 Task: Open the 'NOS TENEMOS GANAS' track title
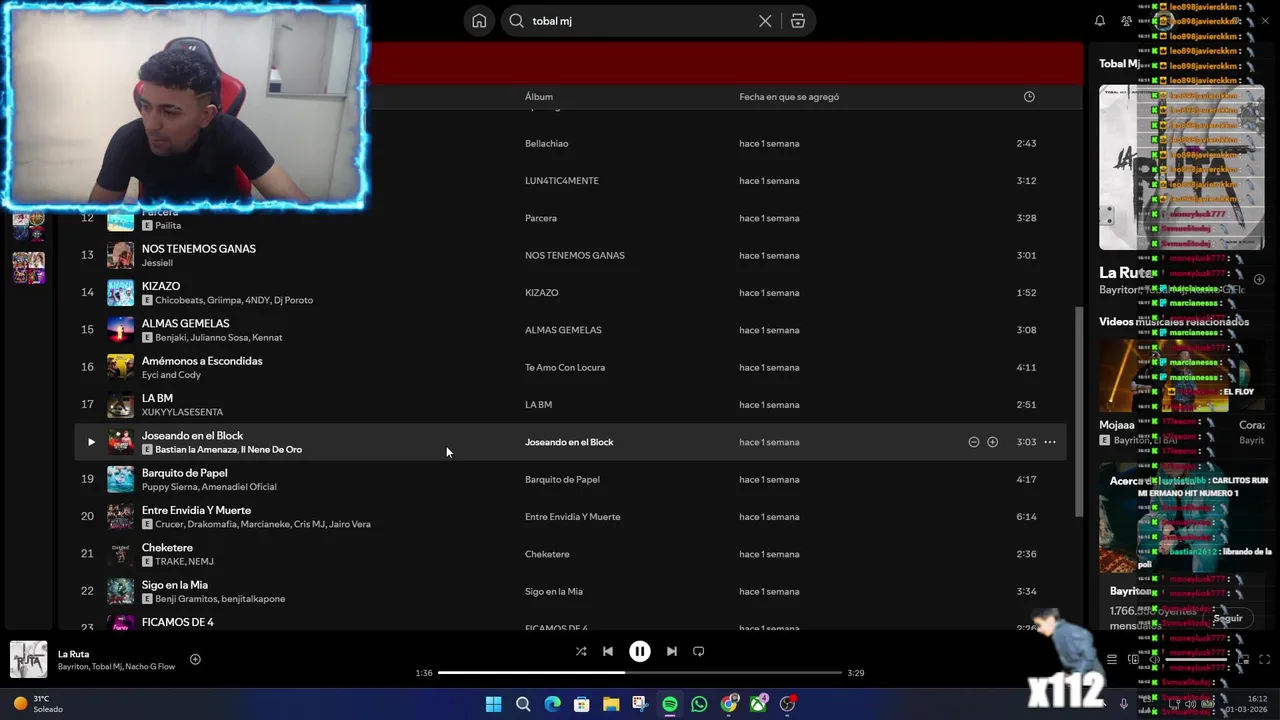199,249
